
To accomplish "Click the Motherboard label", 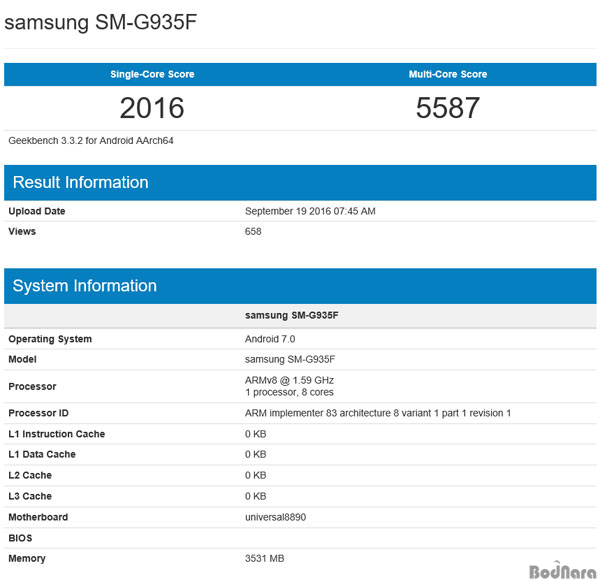I will tap(38, 517).
